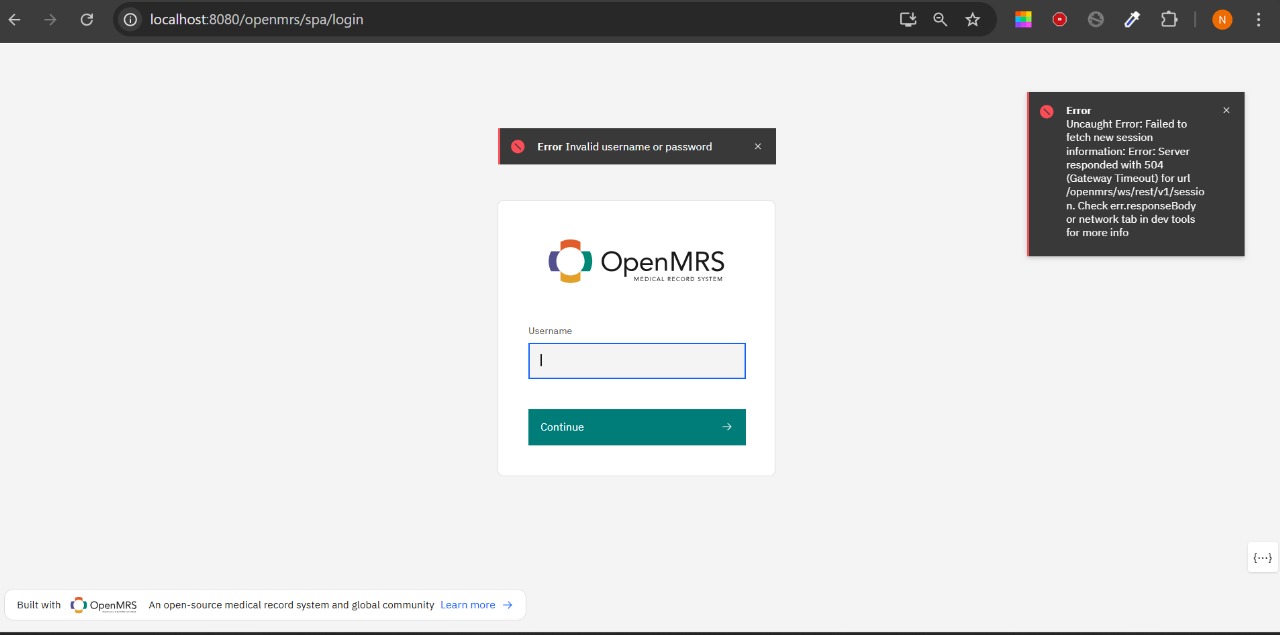Open the orange N profile avatar
The width and height of the screenshot is (1280, 635).
[x=1222, y=19]
